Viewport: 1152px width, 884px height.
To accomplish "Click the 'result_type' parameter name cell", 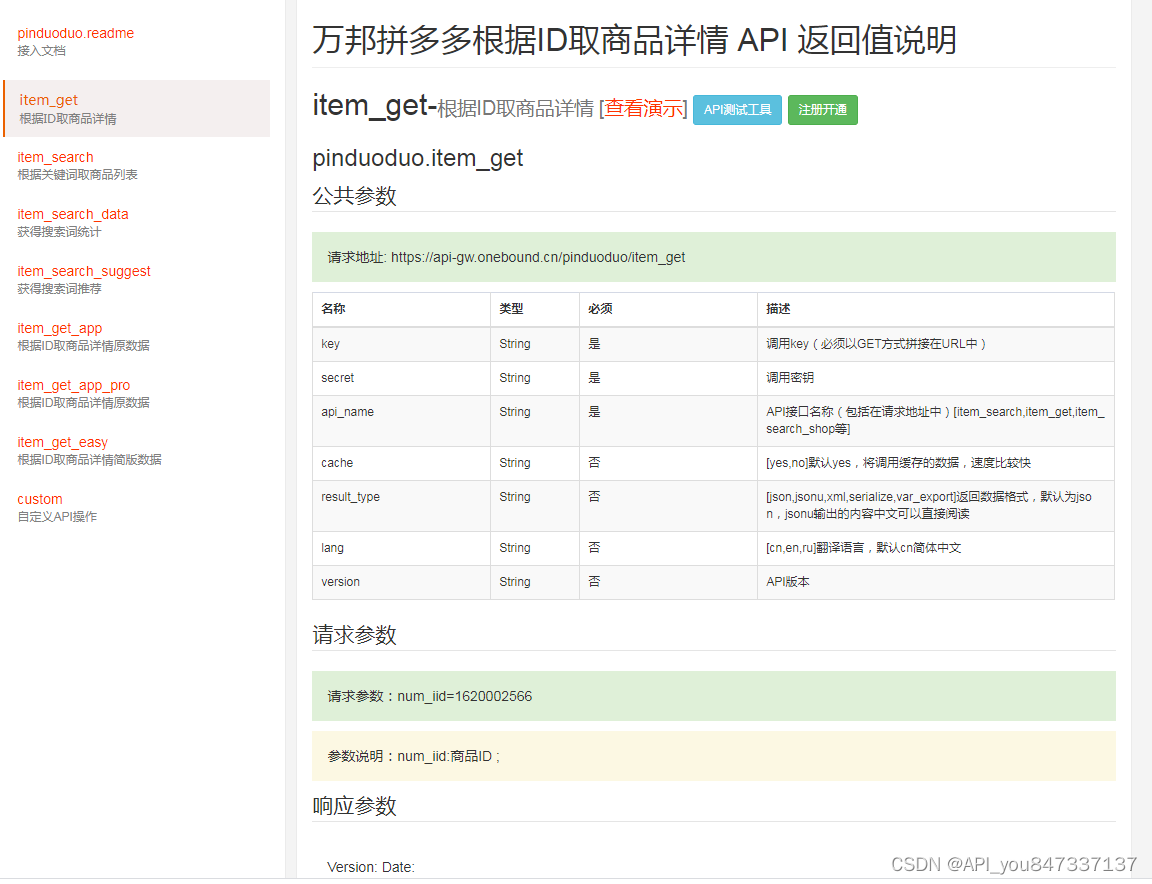I will point(401,506).
